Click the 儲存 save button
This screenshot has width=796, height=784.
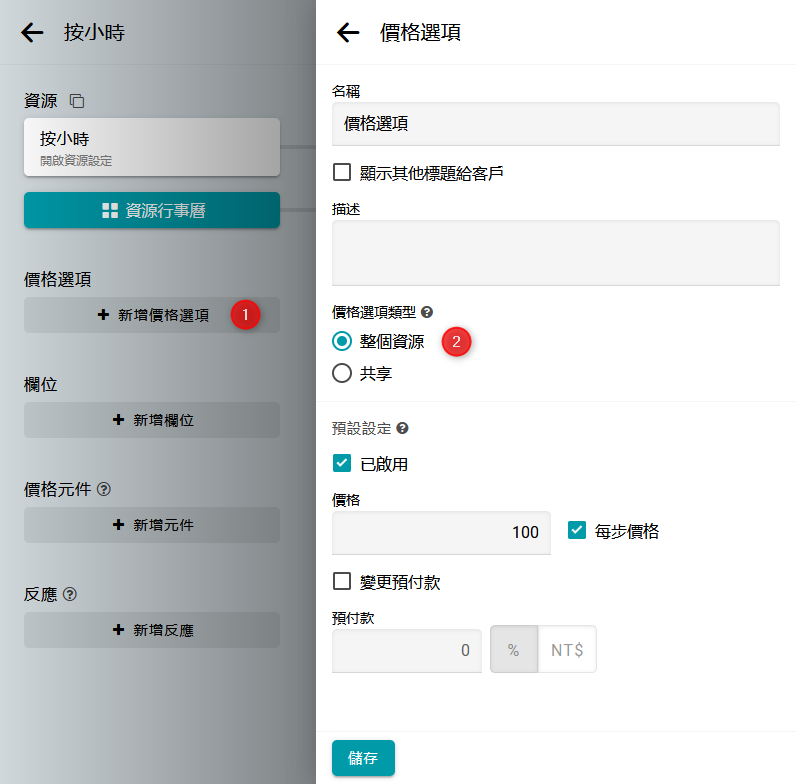[363, 758]
